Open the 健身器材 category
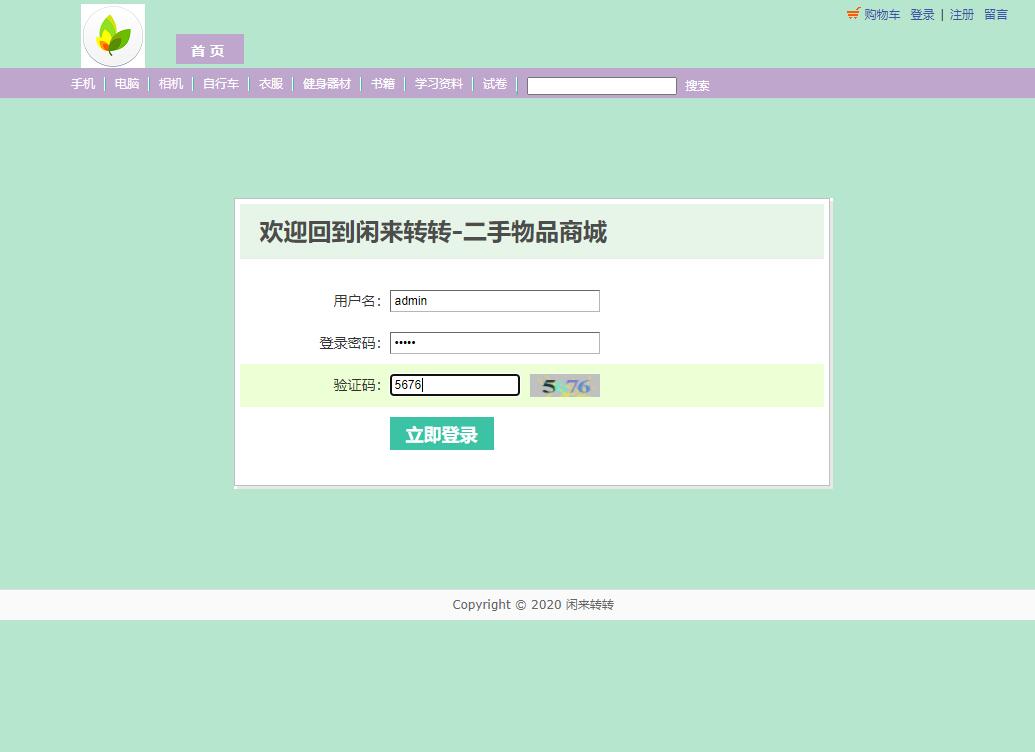Viewport: 1035px width, 752px height. coord(325,84)
